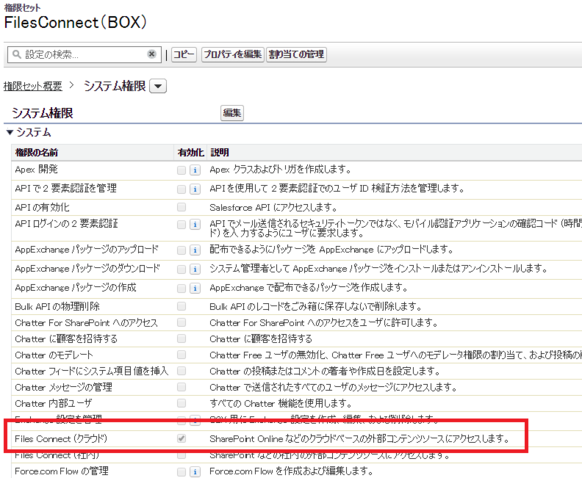Image resolution: width=582 pixels, height=478 pixels.
Task: Open the info icon for AppExchange パッケージの作成
Action: pyautogui.click(x=195, y=288)
